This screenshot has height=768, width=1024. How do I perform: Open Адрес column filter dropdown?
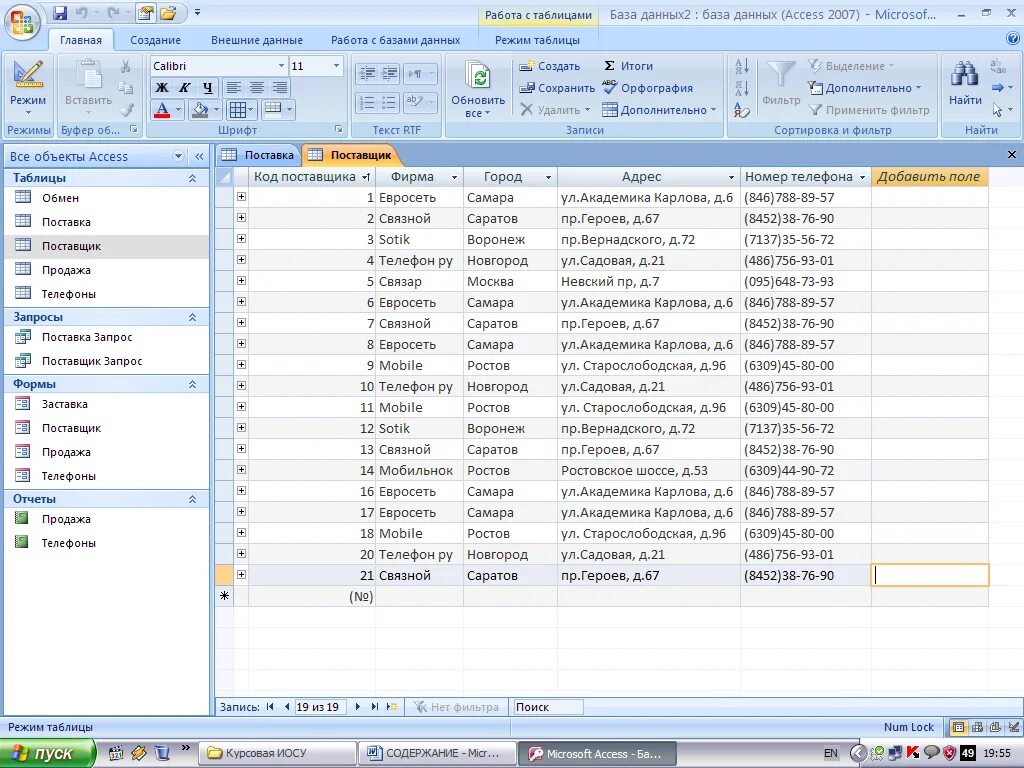[731, 177]
